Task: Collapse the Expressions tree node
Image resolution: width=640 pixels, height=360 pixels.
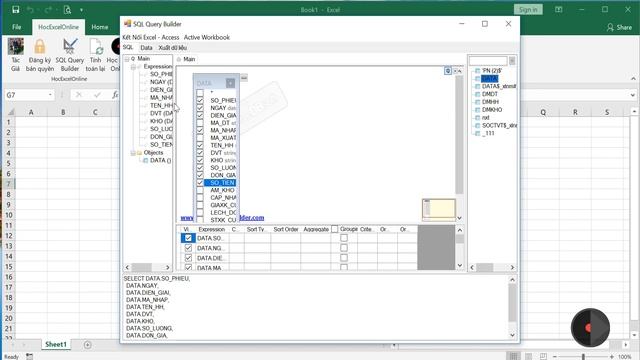Action: (133, 67)
